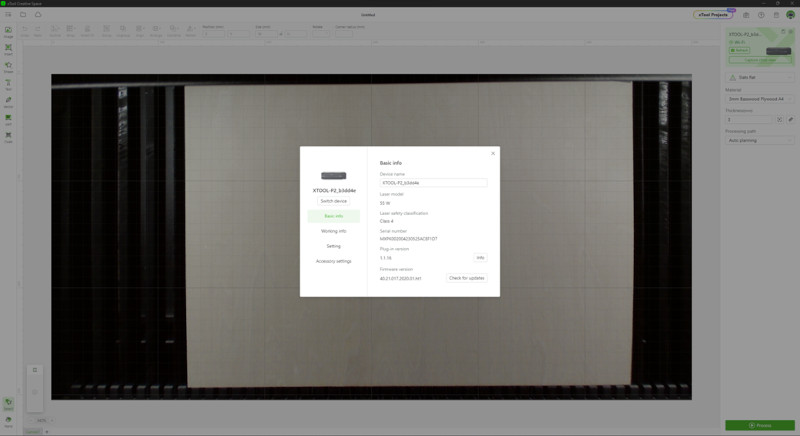This screenshot has height=436, width=800.
Task: Click the auto-measure thickness icon
Action: (780, 119)
